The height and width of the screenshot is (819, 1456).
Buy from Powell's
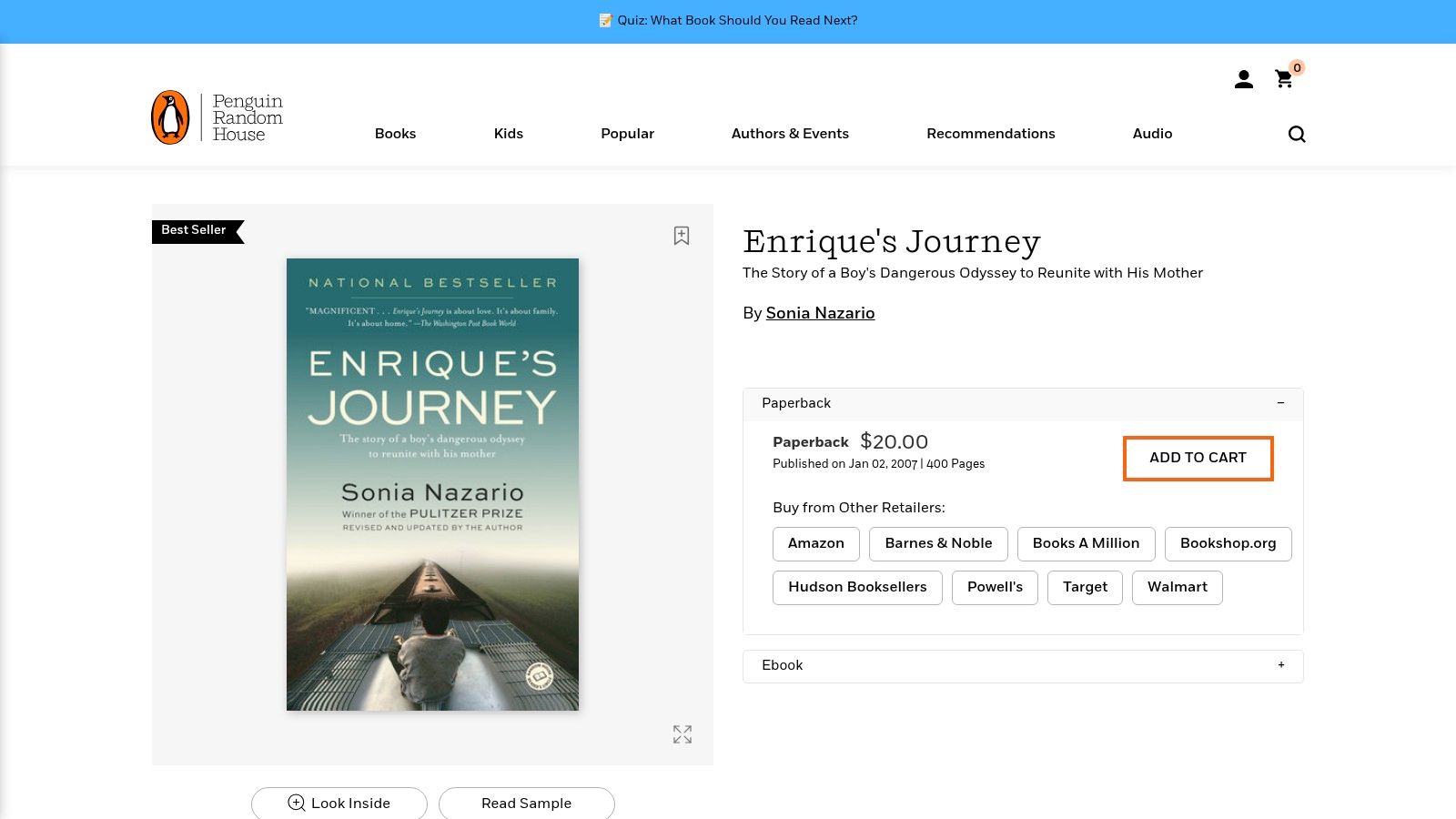995,587
